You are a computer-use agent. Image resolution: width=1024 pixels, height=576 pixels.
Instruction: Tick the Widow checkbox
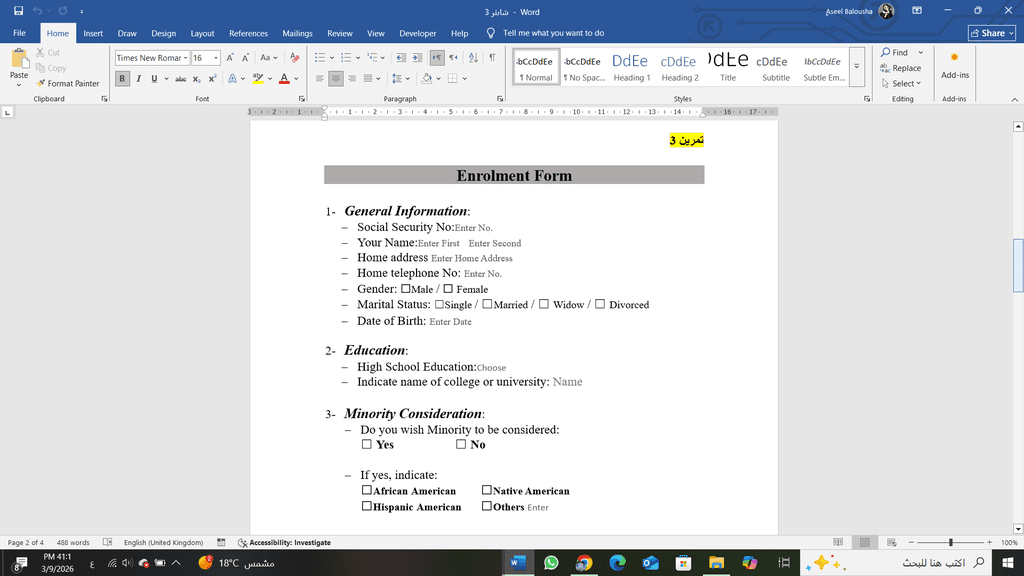point(543,304)
